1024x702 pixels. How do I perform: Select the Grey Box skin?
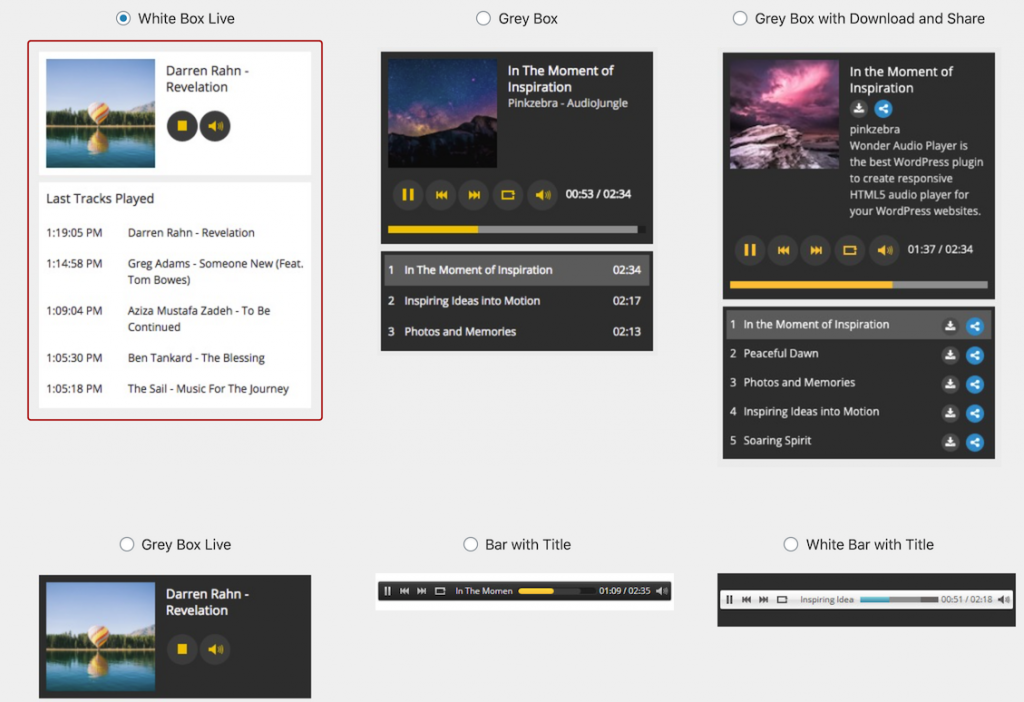484,18
